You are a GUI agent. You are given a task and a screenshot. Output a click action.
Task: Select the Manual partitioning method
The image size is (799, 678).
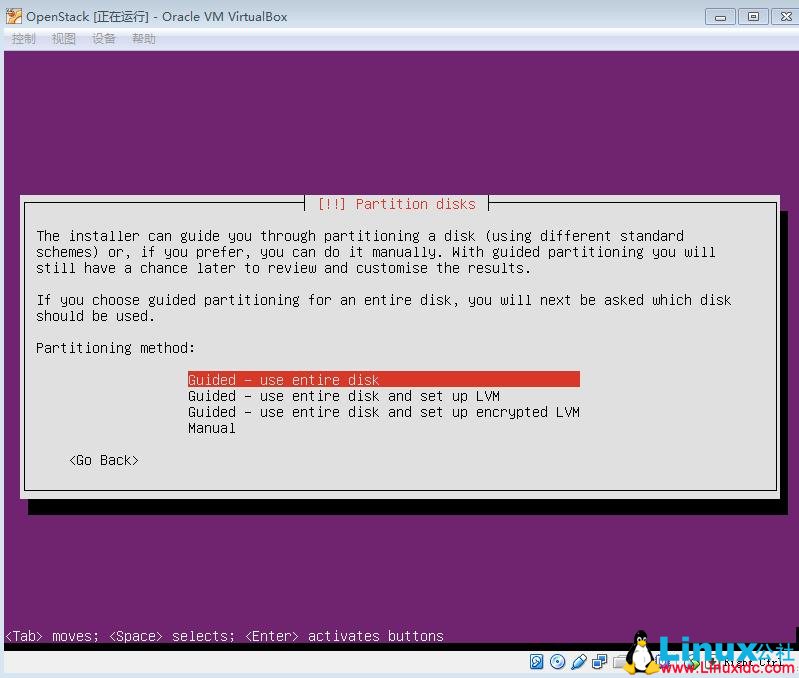pos(211,428)
